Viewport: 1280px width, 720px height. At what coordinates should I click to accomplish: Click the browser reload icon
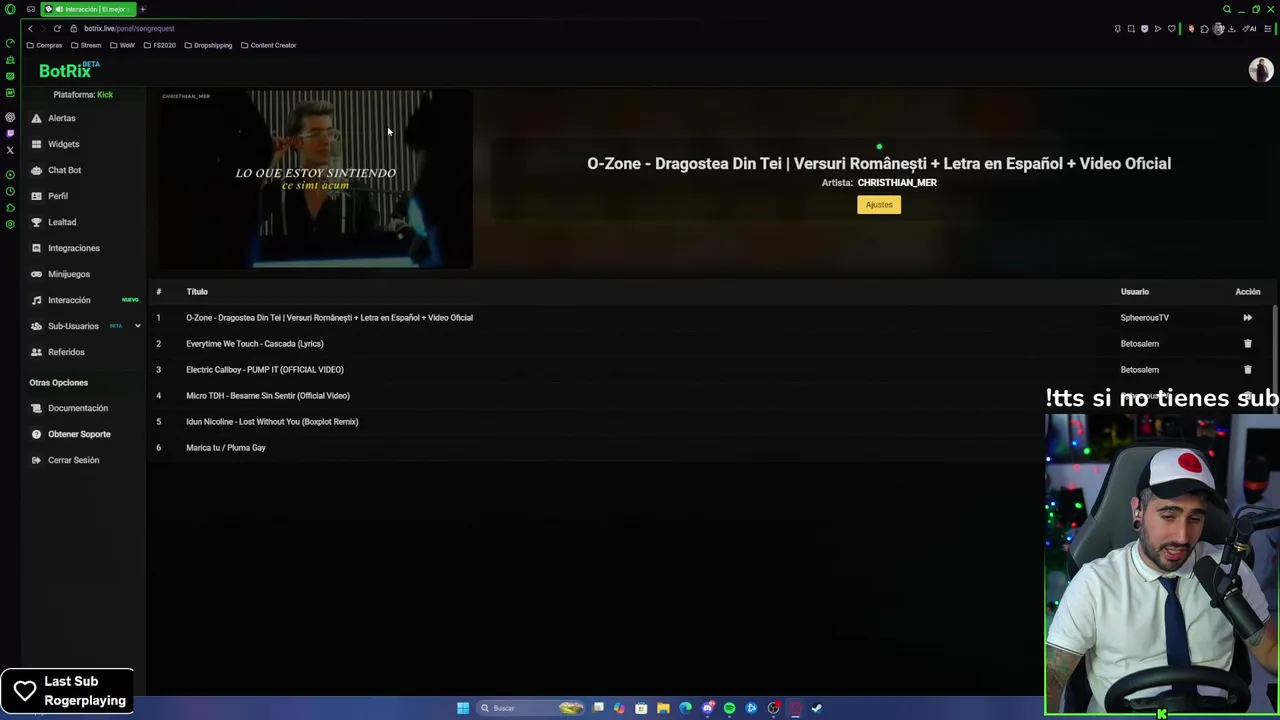57,28
